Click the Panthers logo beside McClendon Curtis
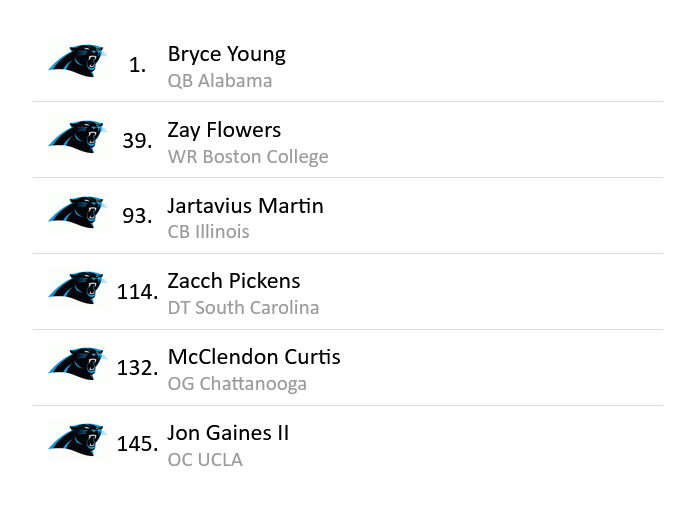 tap(76, 364)
